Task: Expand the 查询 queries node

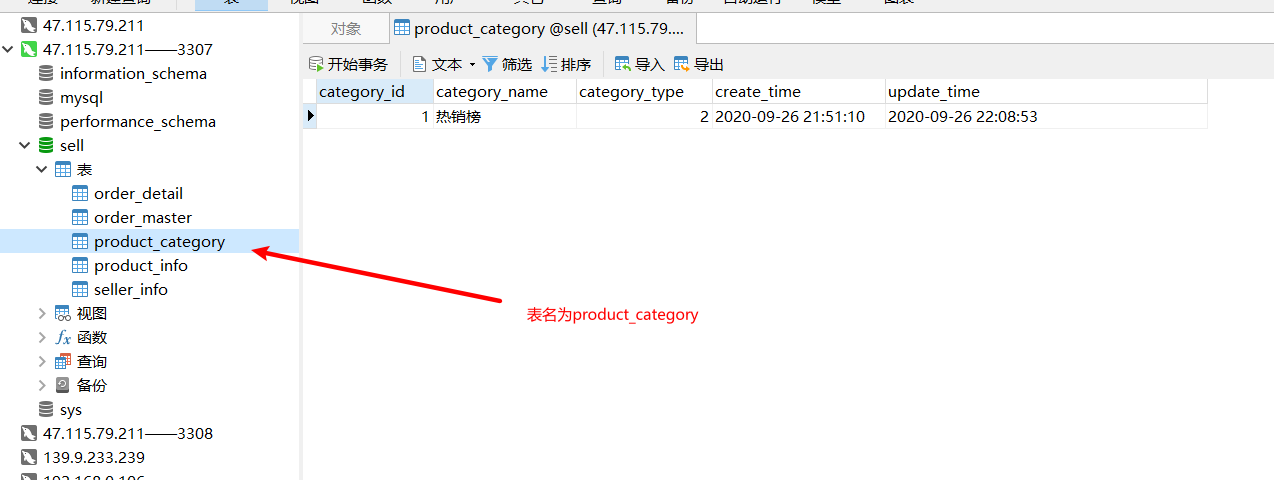Action: (x=42, y=361)
